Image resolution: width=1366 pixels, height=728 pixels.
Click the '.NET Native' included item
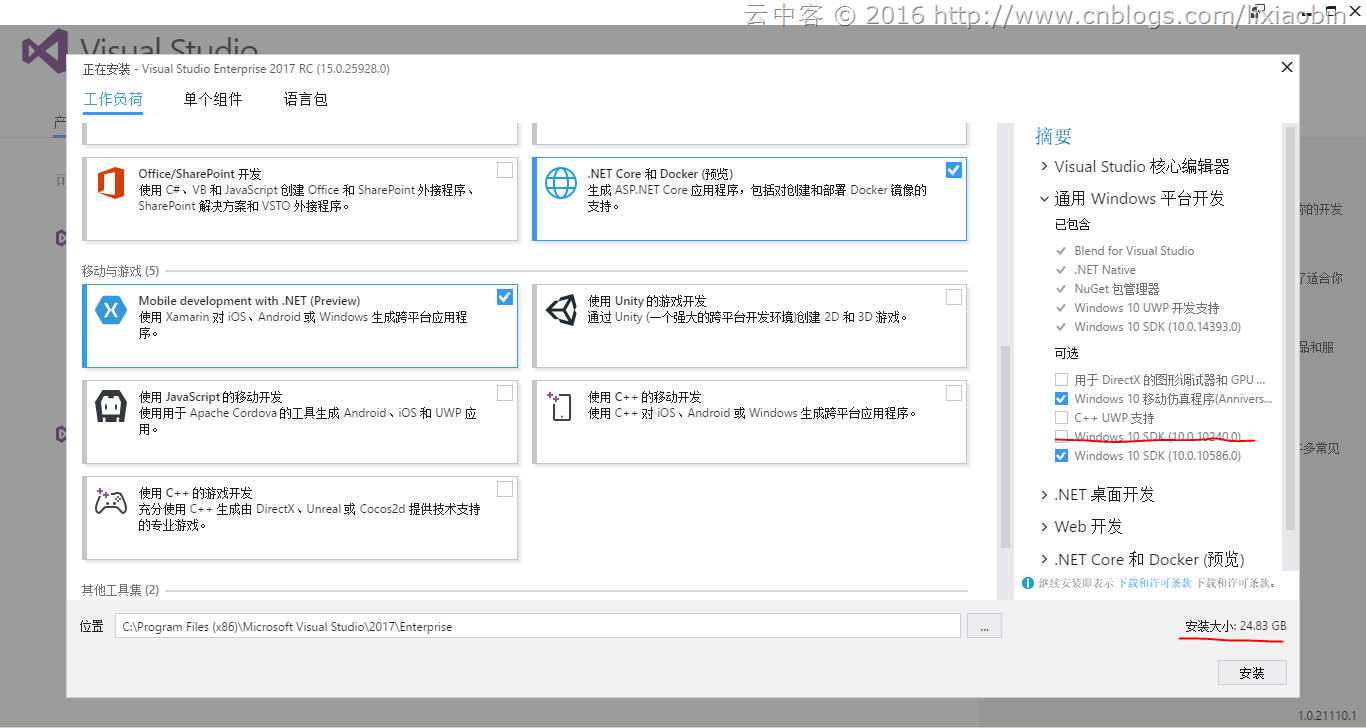pos(1105,270)
